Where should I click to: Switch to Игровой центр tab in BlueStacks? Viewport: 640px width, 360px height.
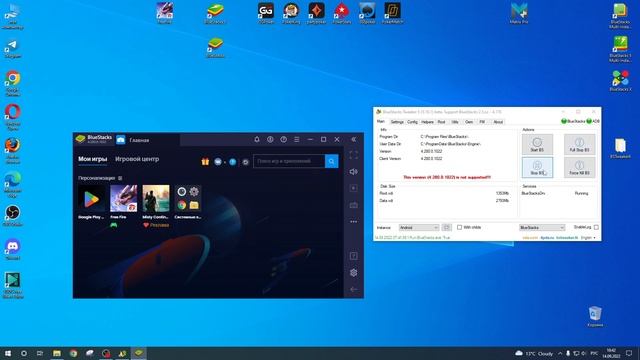click(137, 159)
